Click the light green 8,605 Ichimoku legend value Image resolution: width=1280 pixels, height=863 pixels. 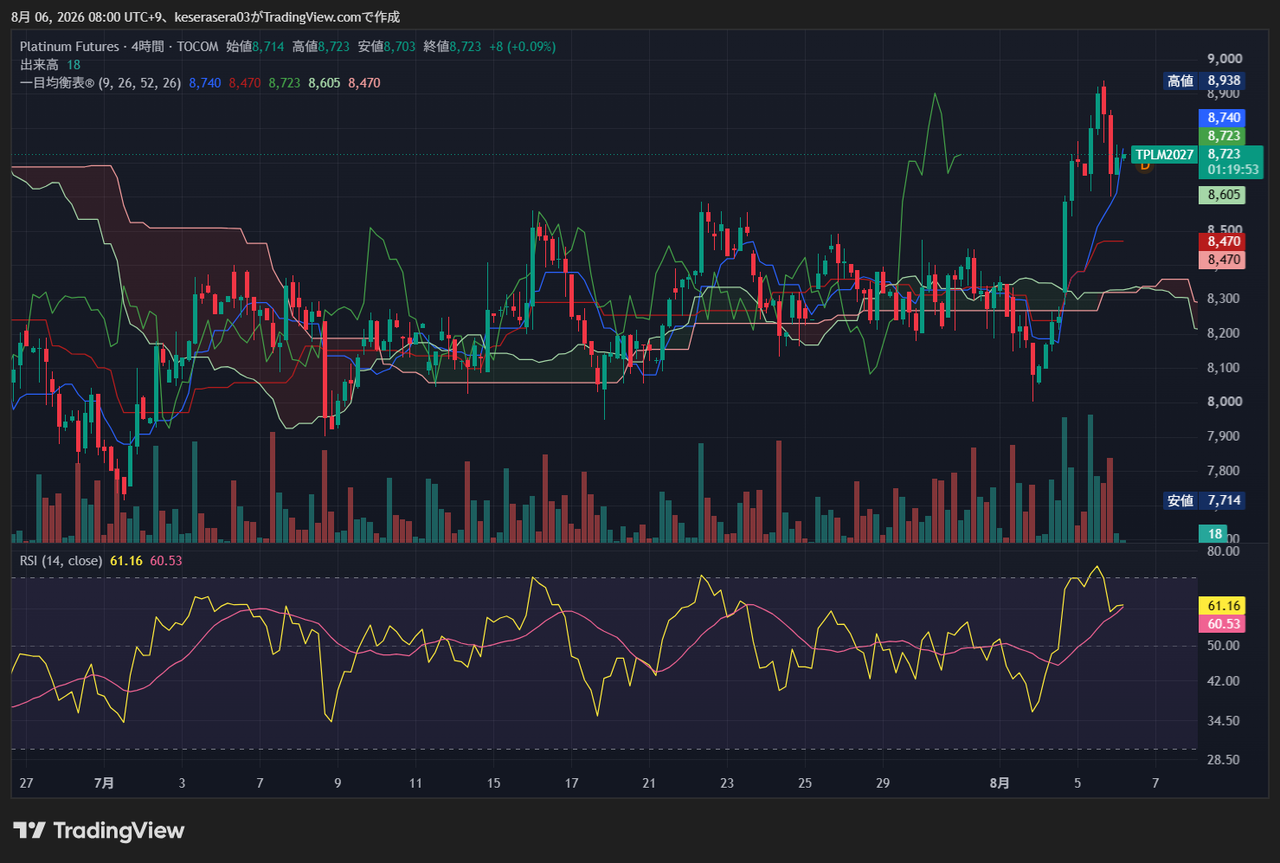[x=324, y=83]
